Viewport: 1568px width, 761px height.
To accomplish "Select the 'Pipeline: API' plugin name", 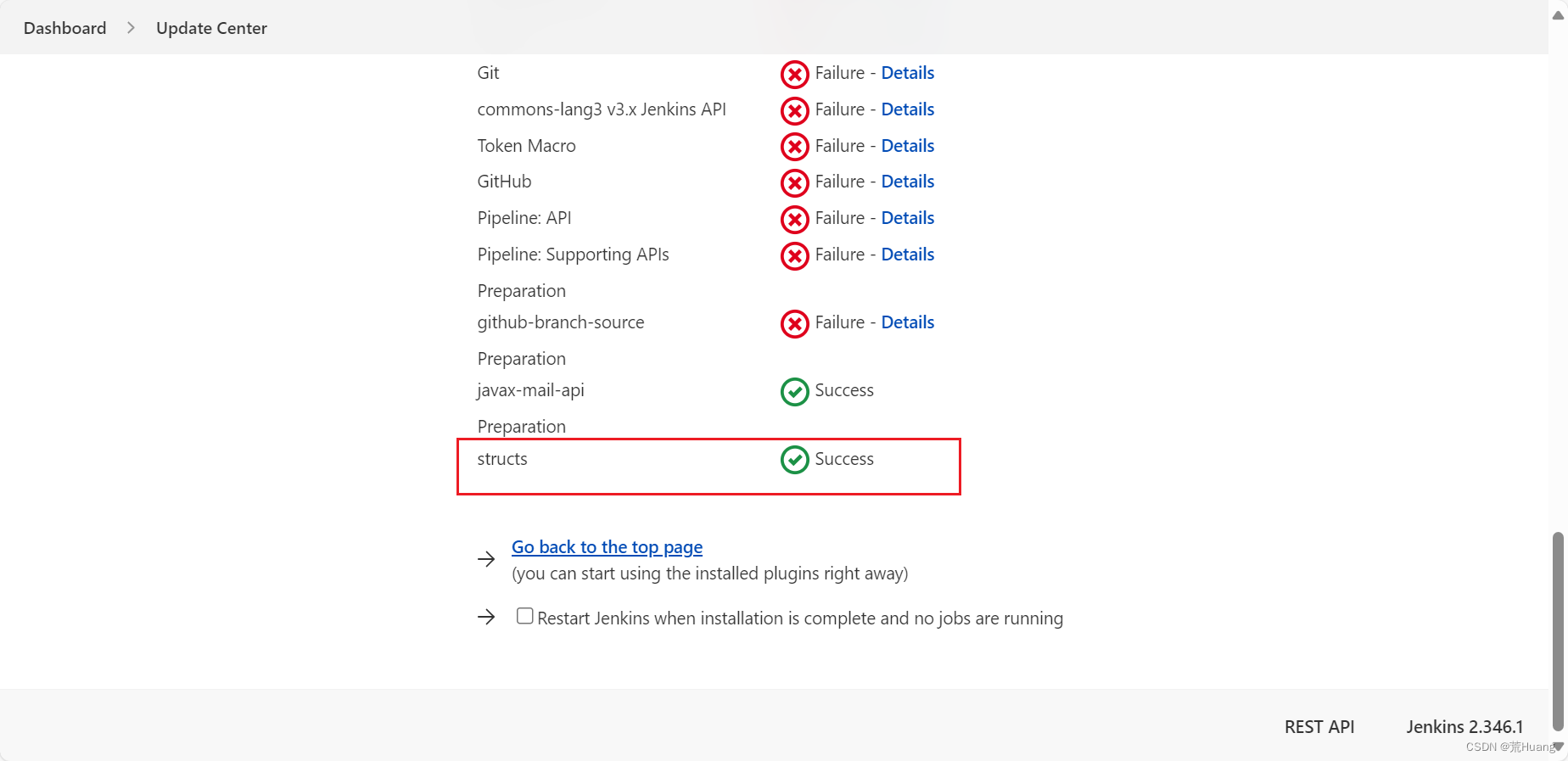I will coord(524,218).
